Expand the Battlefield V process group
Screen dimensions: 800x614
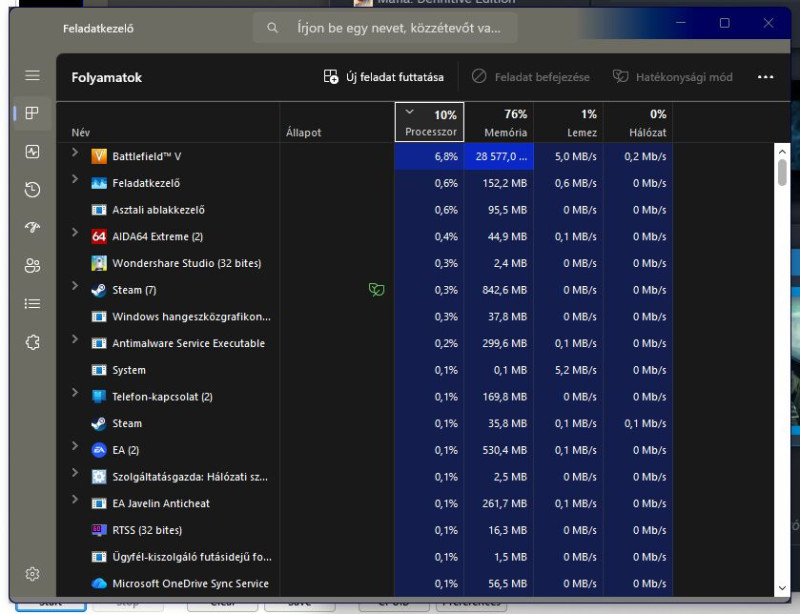coord(75,152)
